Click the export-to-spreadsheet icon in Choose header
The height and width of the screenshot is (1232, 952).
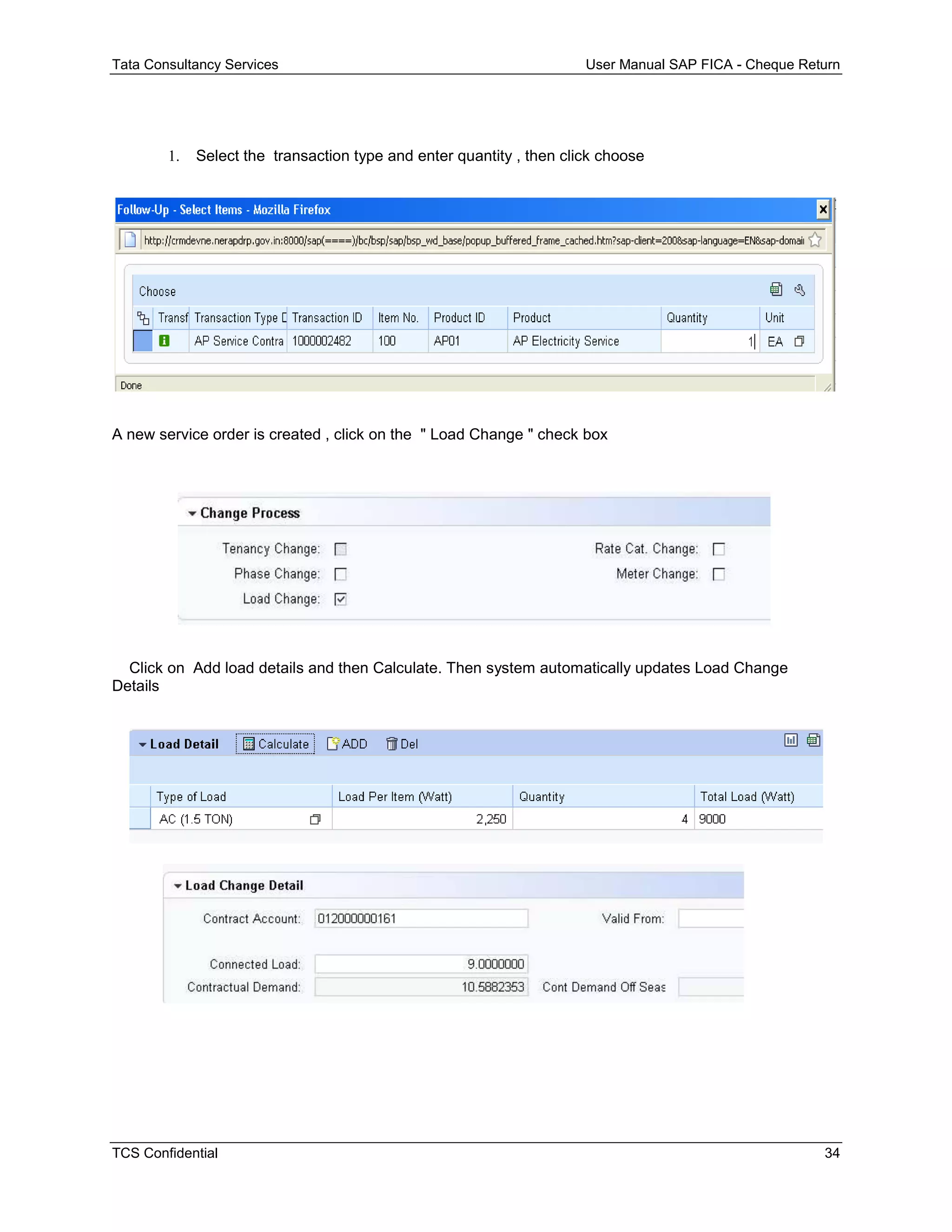(776, 289)
